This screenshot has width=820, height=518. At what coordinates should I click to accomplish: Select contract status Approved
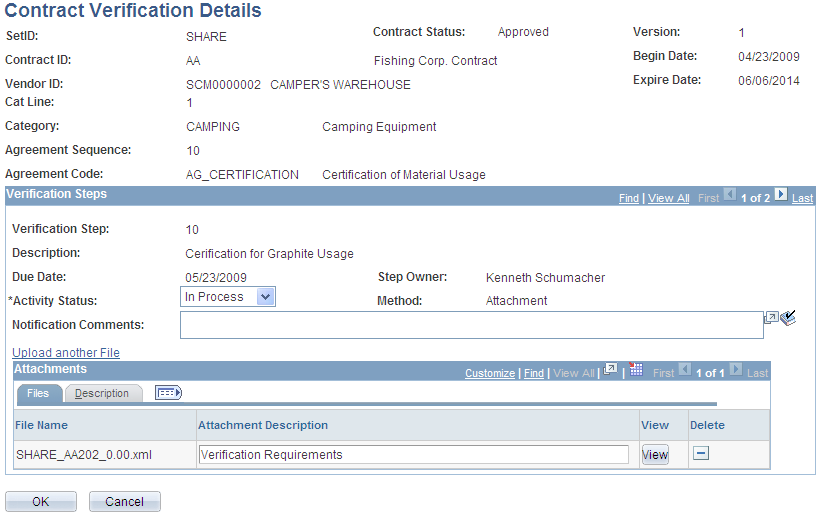[x=523, y=32]
